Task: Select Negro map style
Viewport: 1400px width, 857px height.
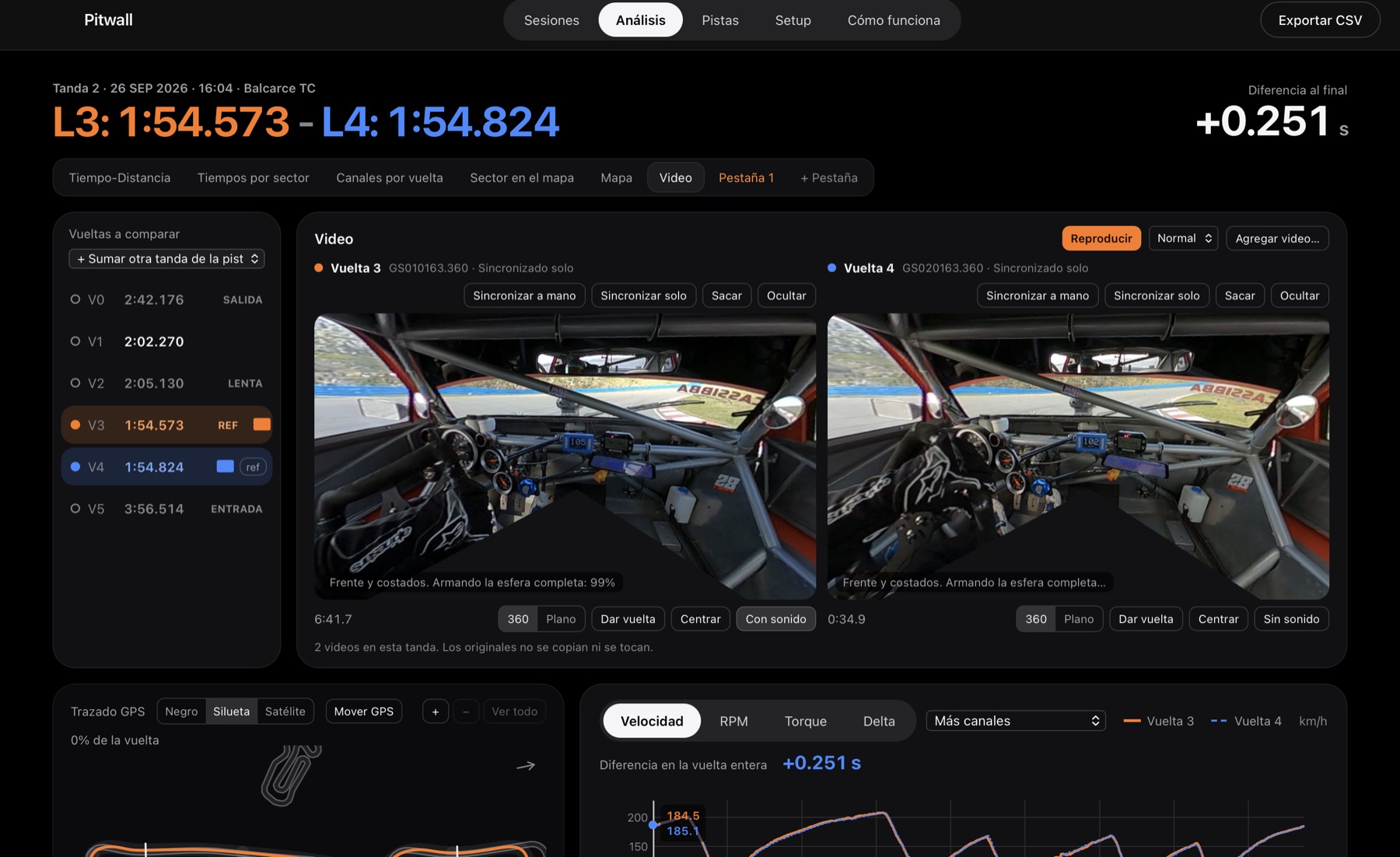Action: pyautogui.click(x=181, y=712)
